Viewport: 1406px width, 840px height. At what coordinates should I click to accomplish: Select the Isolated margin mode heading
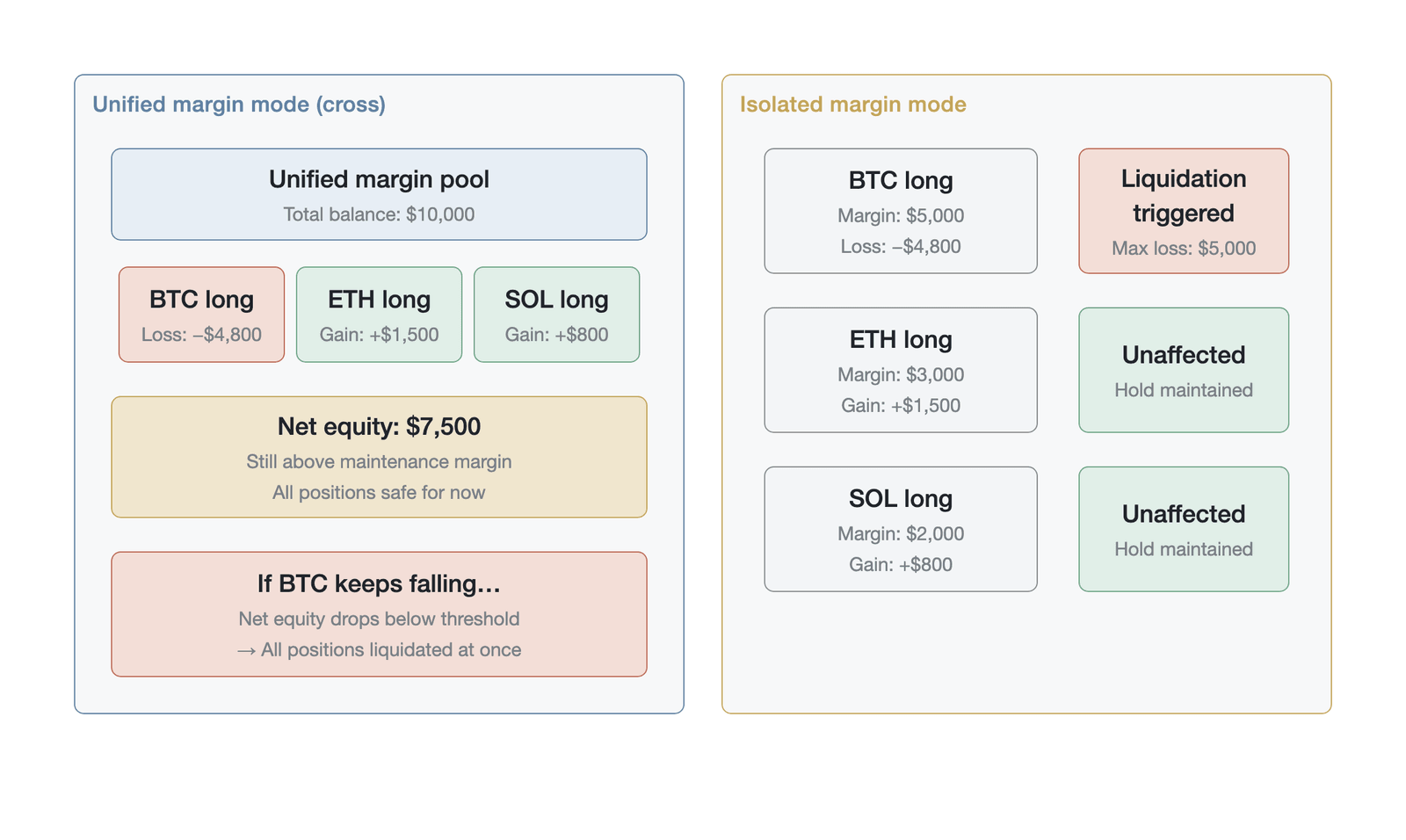pos(852,105)
